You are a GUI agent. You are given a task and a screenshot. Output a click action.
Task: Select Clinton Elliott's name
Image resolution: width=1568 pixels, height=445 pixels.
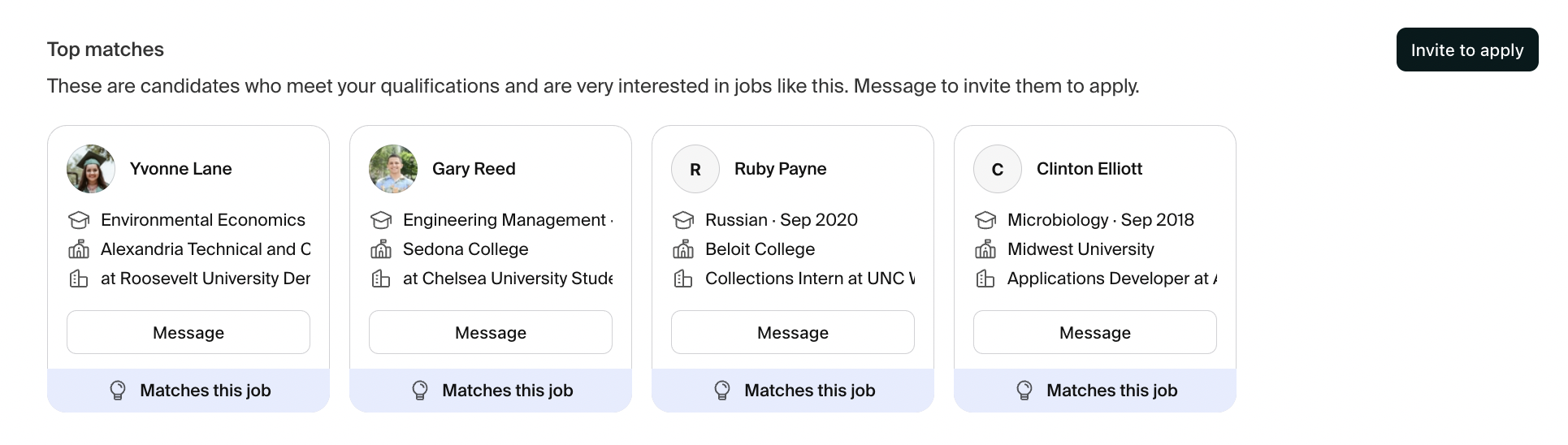tap(1089, 169)
